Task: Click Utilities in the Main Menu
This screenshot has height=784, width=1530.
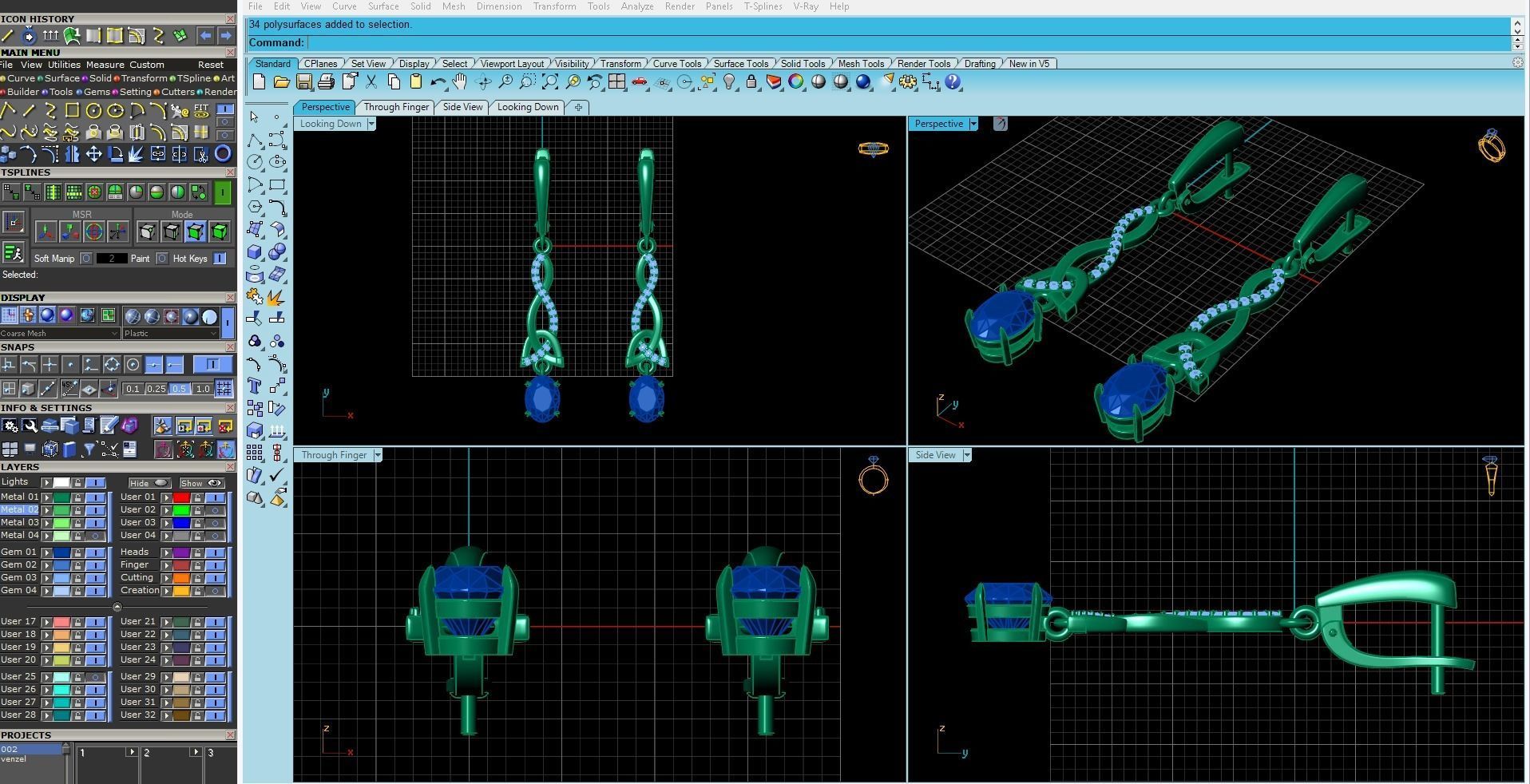Action: coord(64,65)
